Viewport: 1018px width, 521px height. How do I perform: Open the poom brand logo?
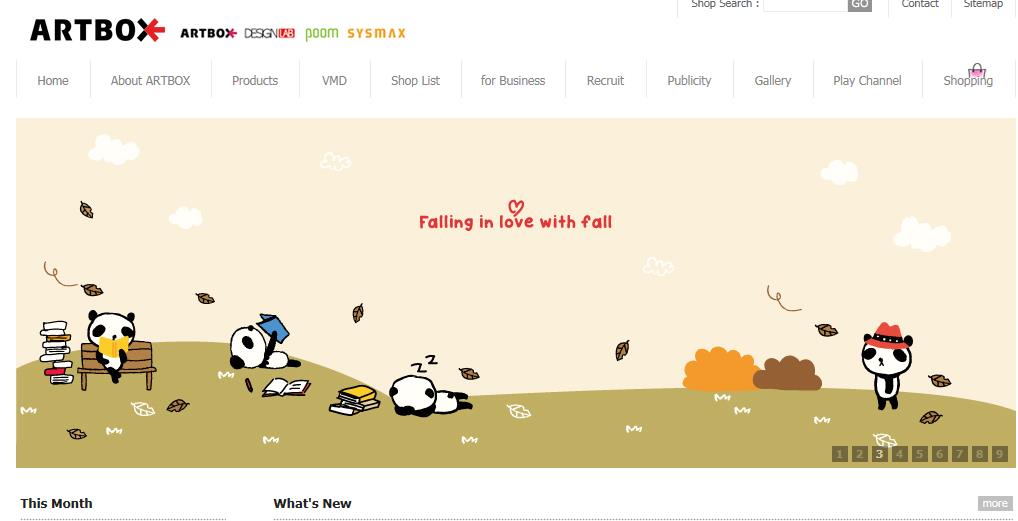pos(321,33)
